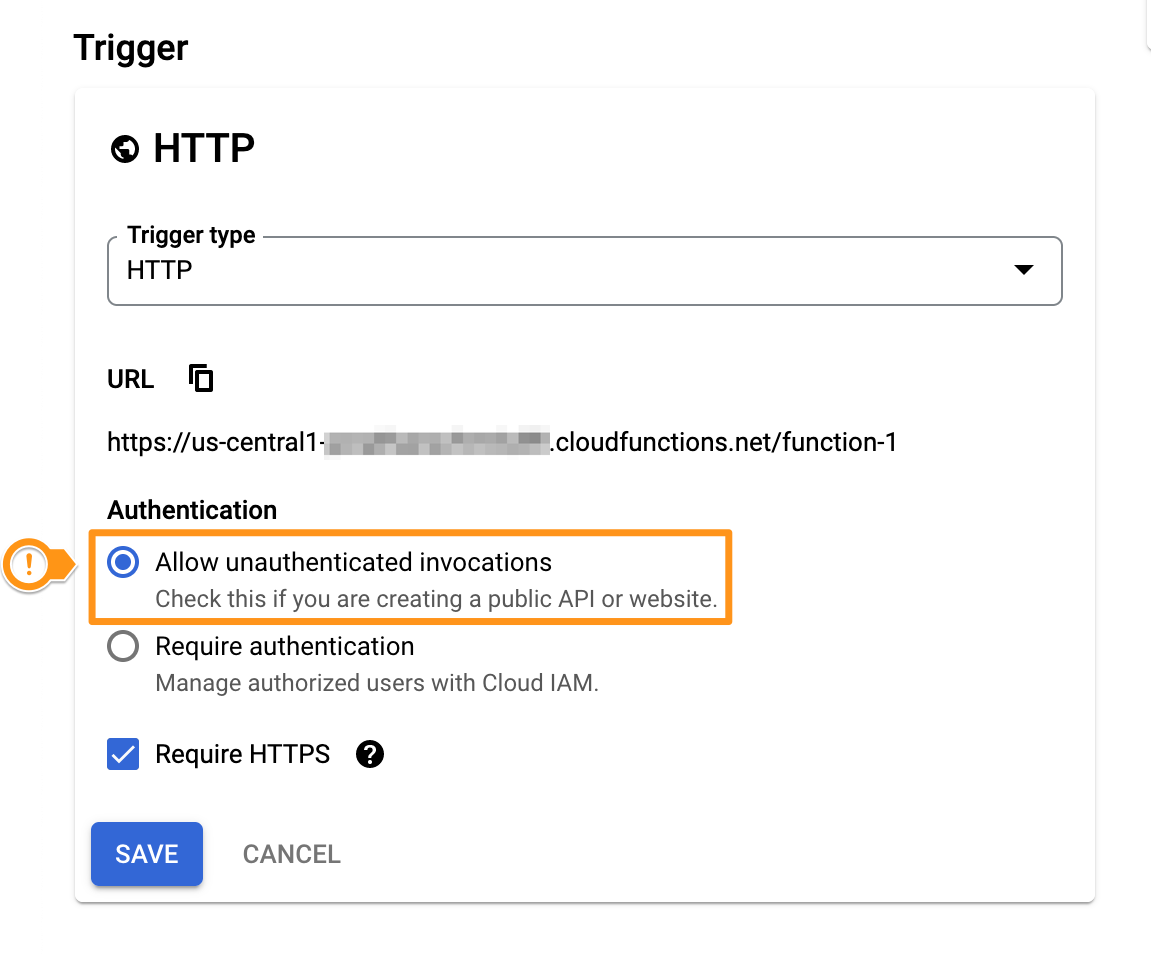Click the blurred project ID in the URL
Image resolution: width=1151 pixels, height=954 pixels.
[x=436, y=441]
